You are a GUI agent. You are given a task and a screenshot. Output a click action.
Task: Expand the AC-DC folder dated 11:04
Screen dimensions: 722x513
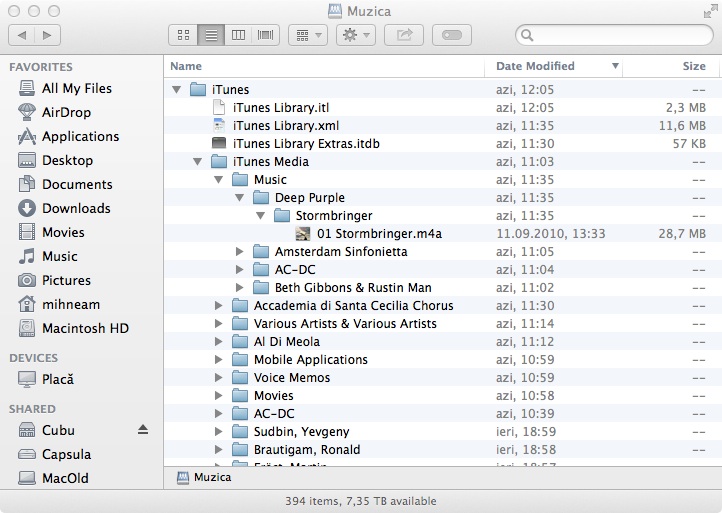coord(239,269)
